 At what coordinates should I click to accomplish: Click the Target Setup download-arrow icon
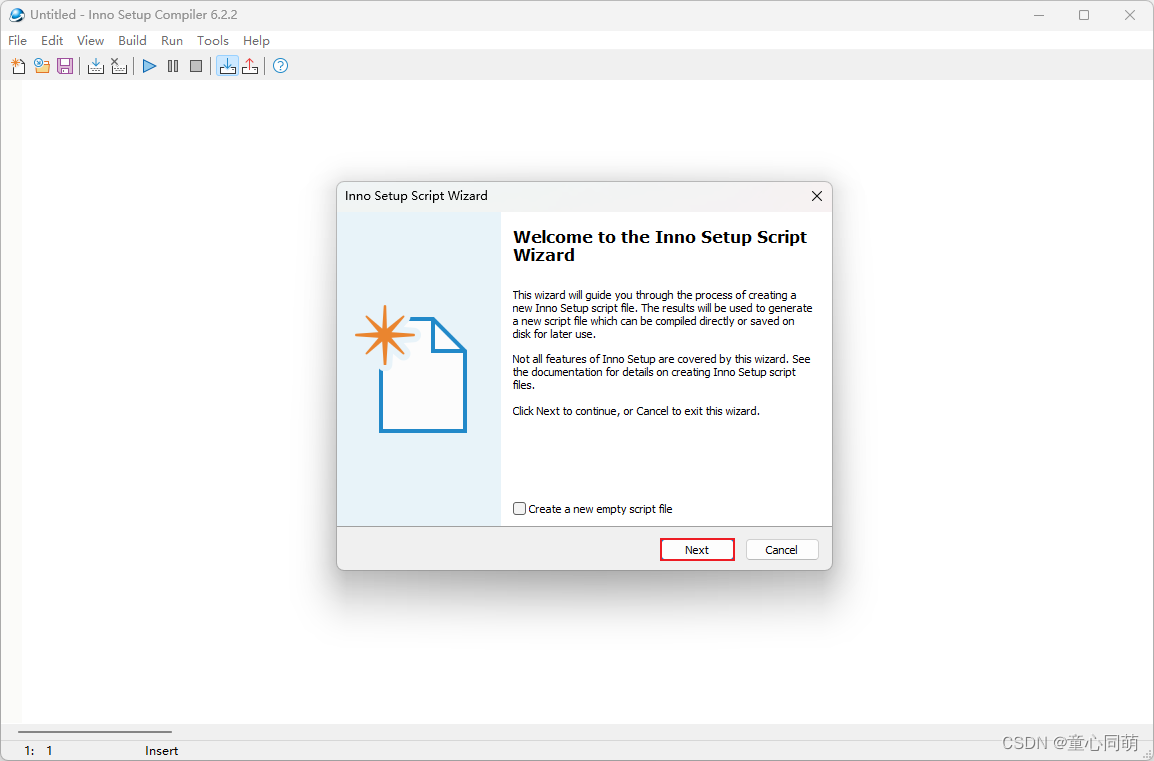227,66
